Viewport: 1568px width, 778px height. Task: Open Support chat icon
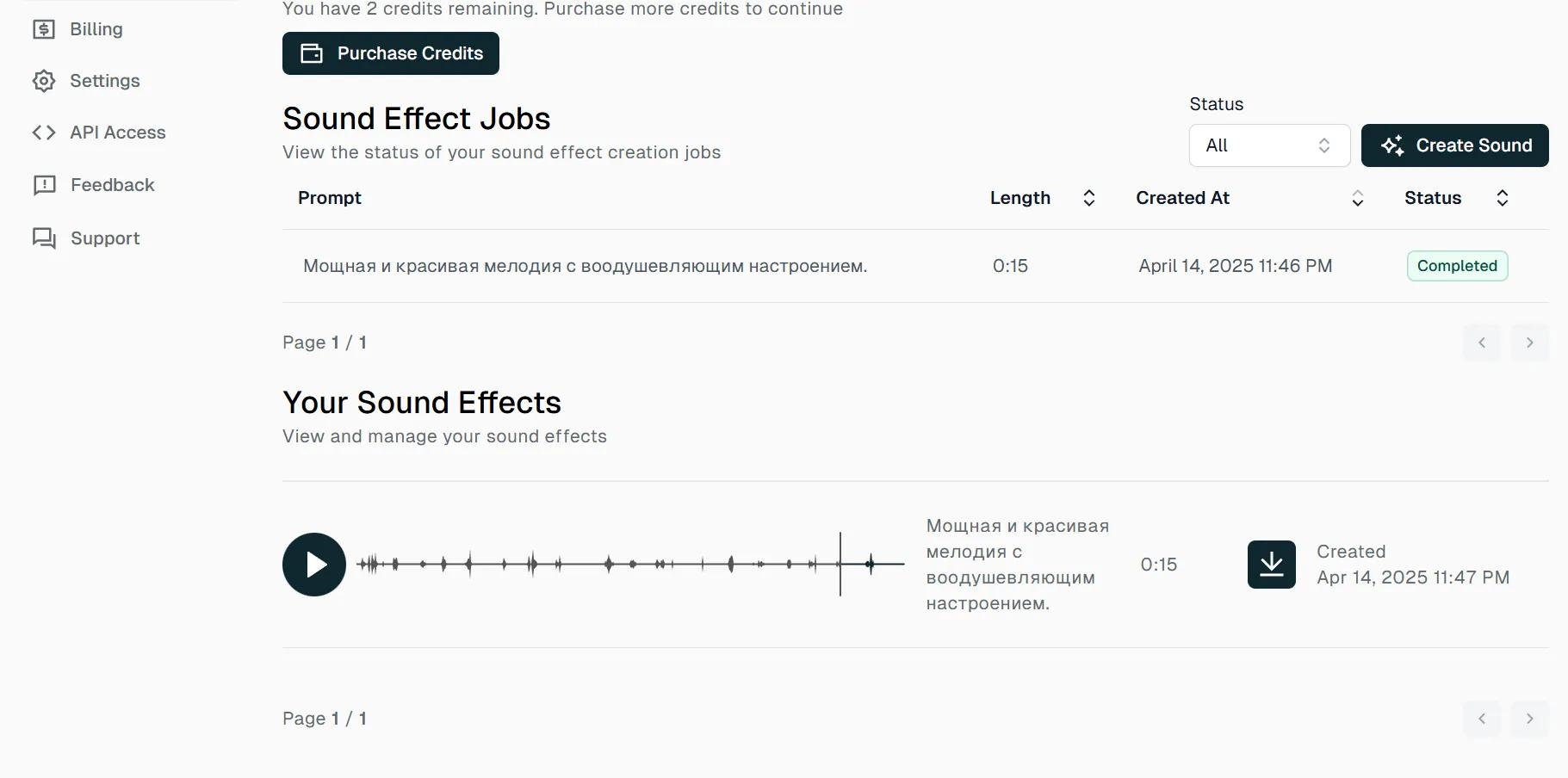coord(44,238)
